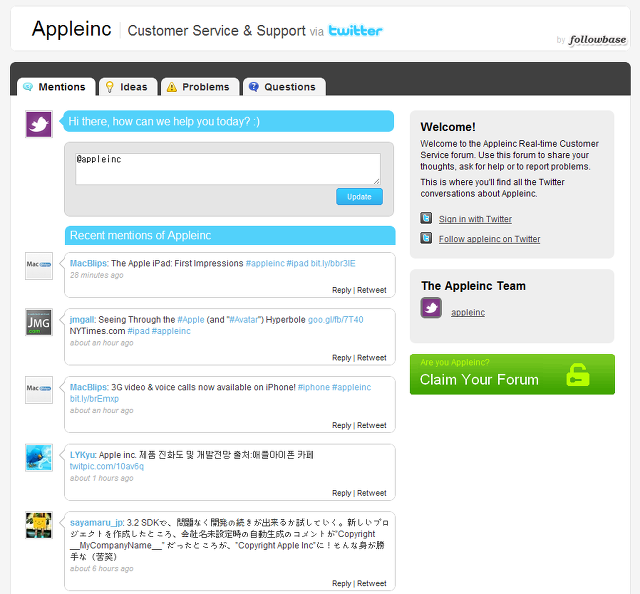Reply to LYKyu's tweet

pyautogui.click(x=342, y=493)
